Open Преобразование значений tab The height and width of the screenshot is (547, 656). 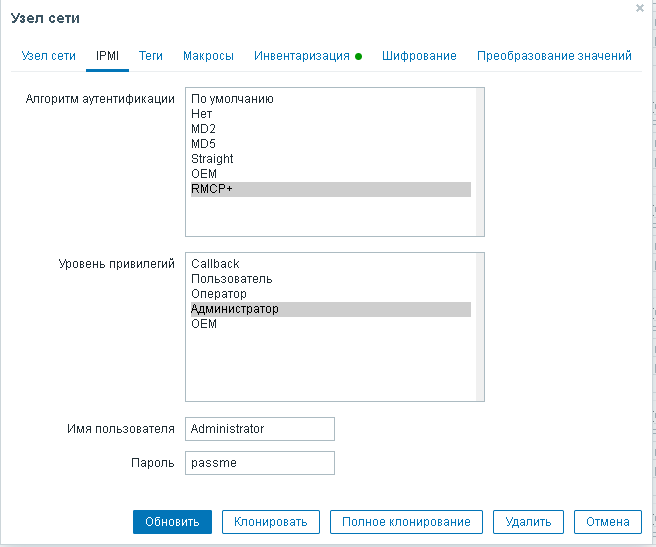[554, 56]
